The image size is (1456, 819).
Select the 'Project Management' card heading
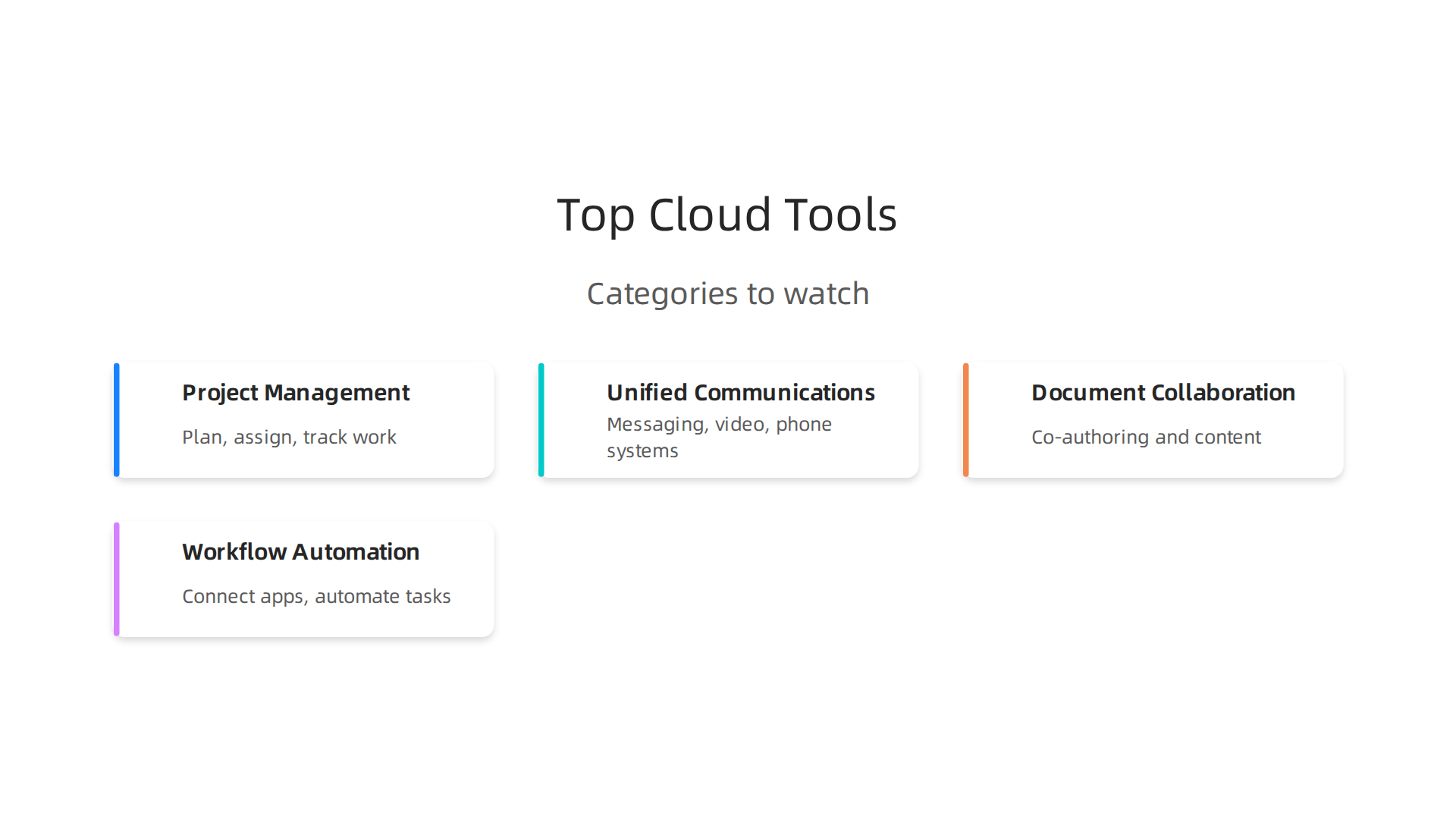tap(296, 393)
